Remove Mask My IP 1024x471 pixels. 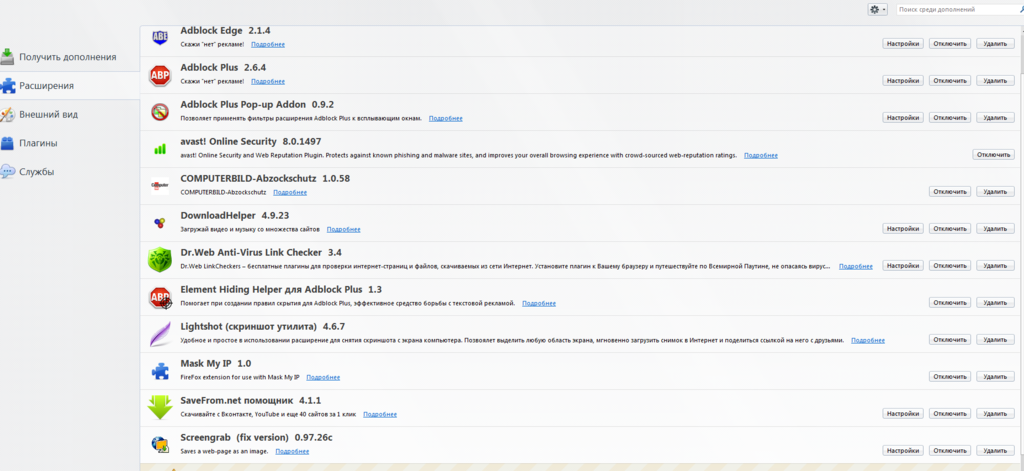(x=995, y=377)
